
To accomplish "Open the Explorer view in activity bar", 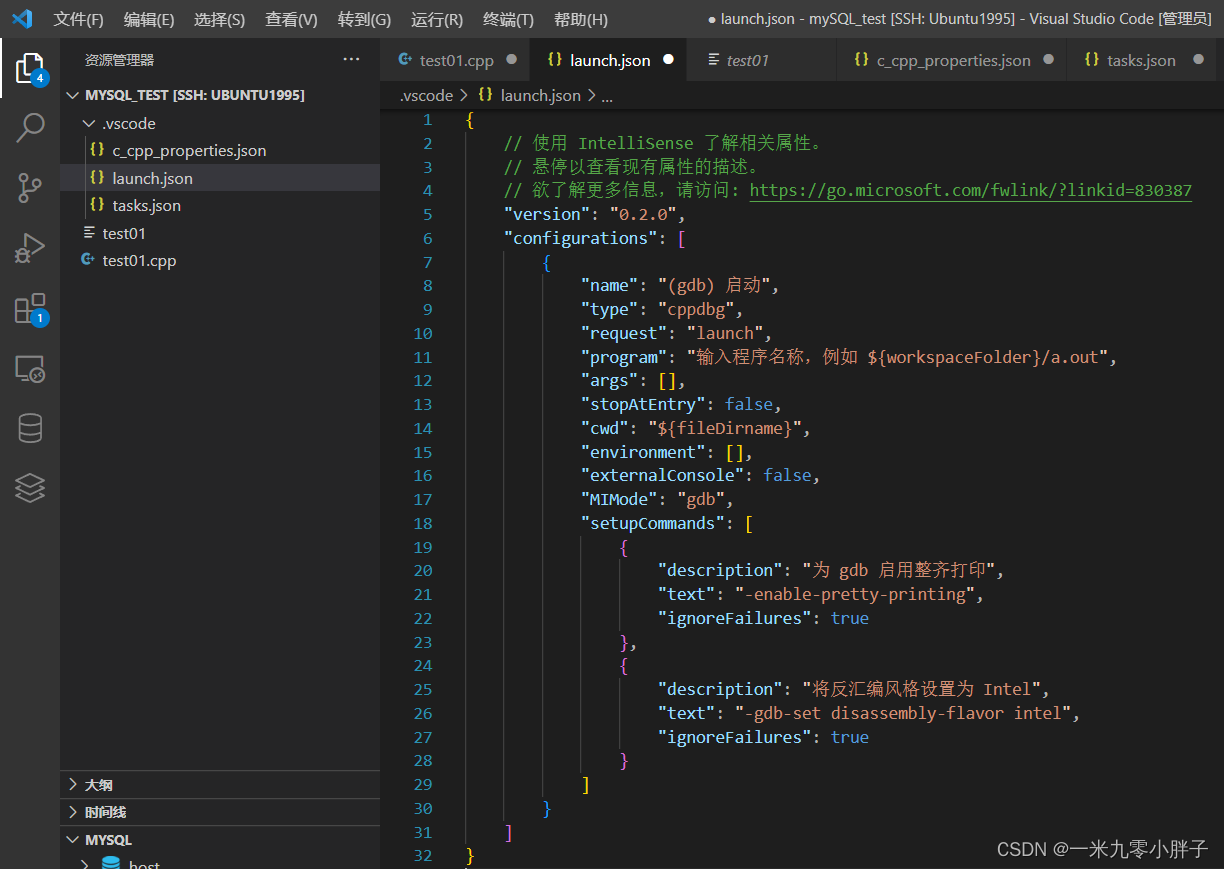I will coord(30,68).
